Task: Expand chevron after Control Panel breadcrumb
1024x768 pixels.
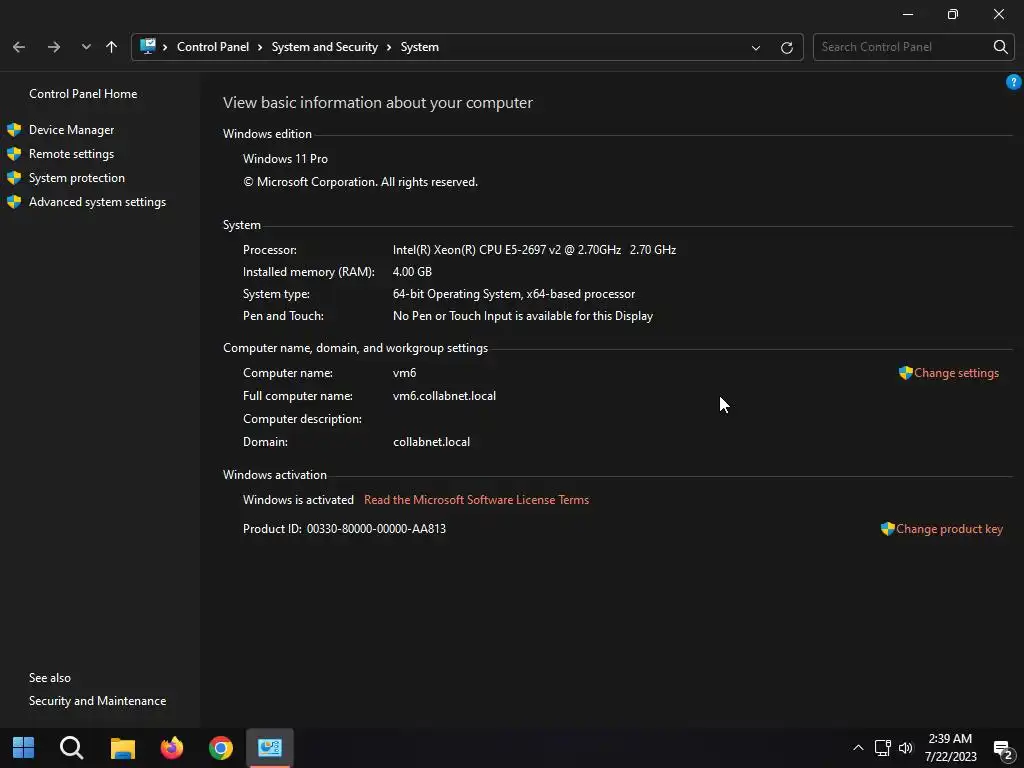Action: pyautogui.click(x=260, y=47)
